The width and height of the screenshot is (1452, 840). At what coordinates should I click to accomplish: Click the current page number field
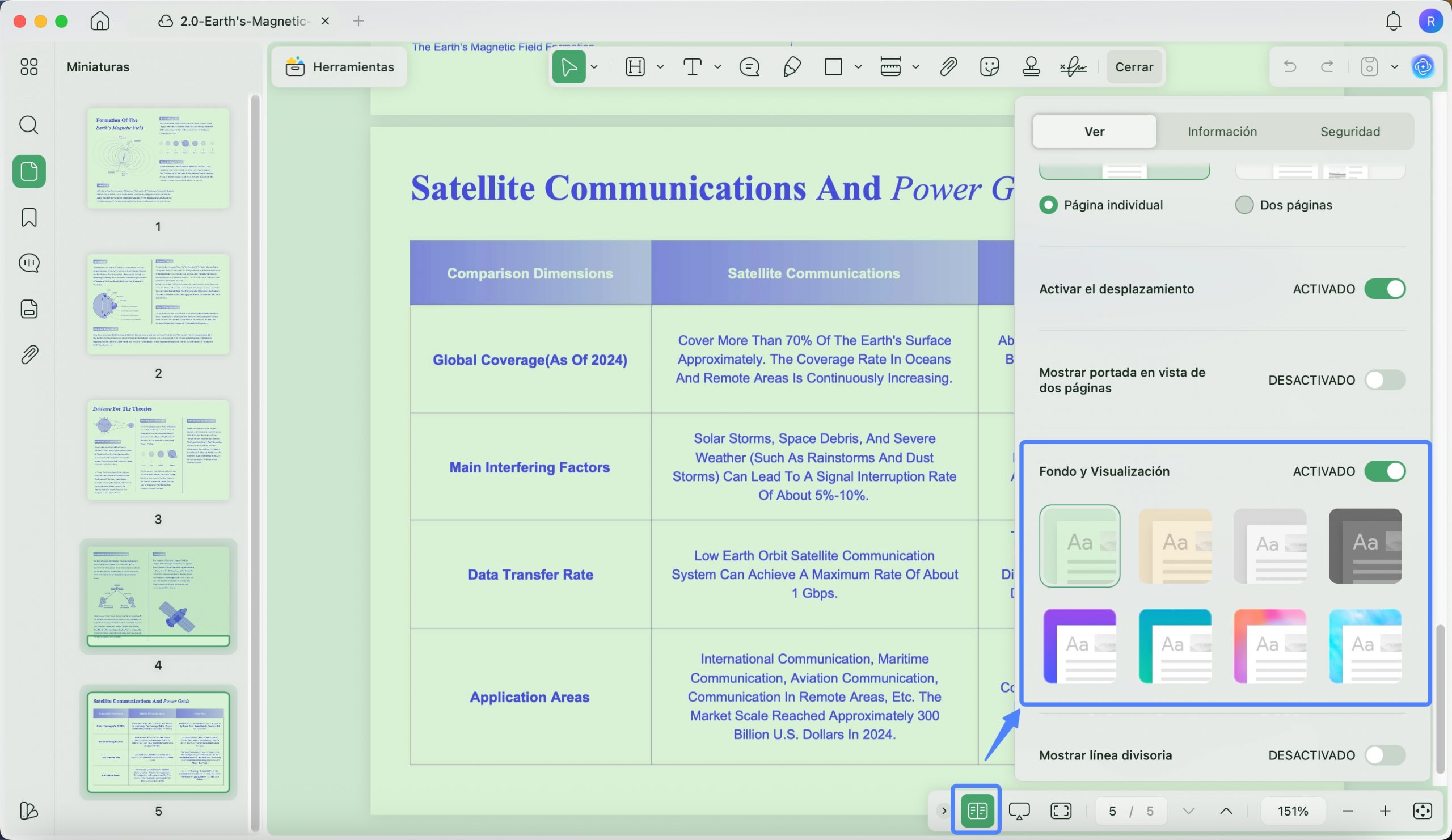click(1112, 811)
